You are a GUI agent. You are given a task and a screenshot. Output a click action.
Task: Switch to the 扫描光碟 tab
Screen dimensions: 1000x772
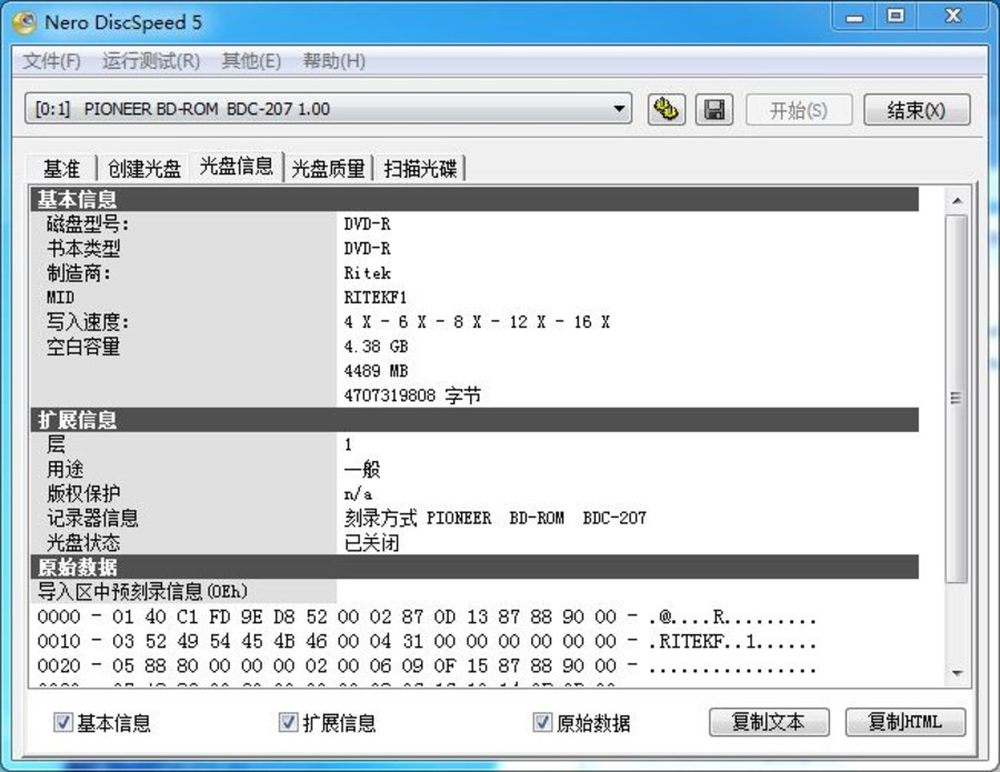pyautogui.click(x=420, y=169)
